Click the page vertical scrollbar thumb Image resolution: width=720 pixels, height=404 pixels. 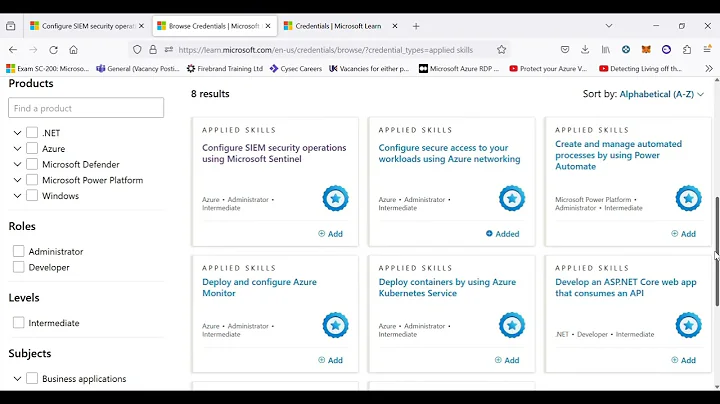click(717, 252)
